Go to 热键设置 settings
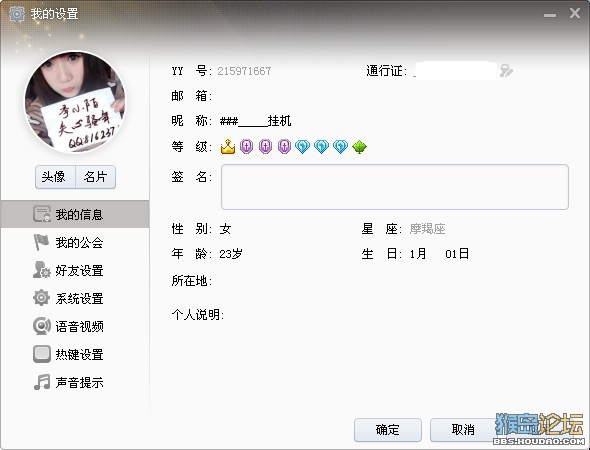 (75, 354)
